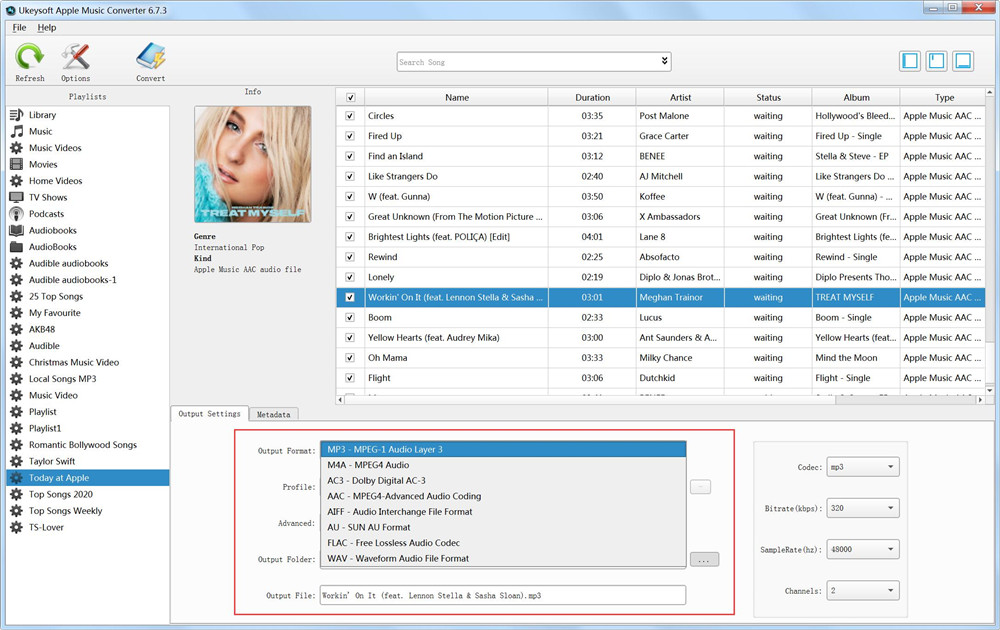
Task: Sort by the Artist column header
Action: [x=680, y=98]
